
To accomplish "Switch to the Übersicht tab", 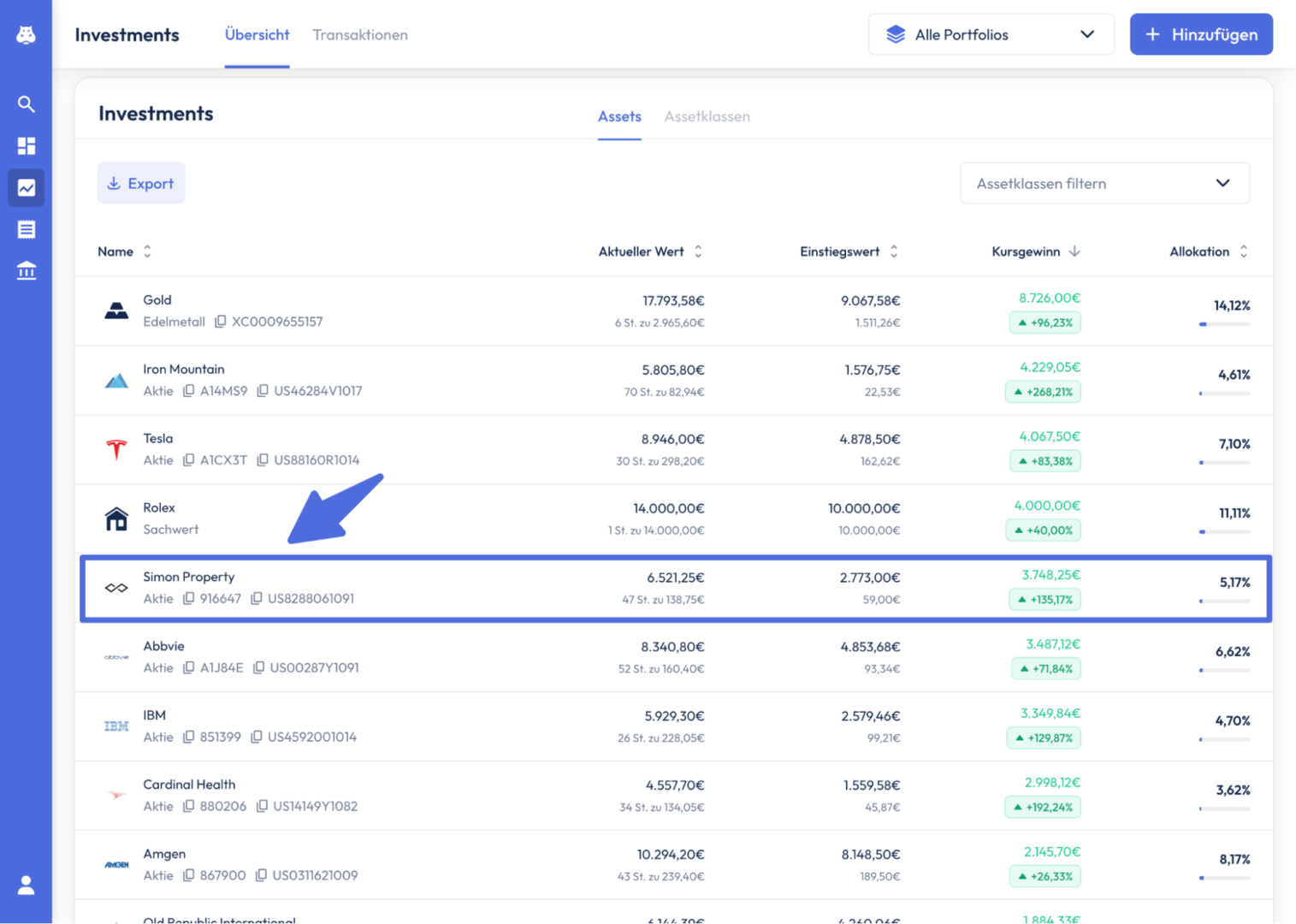I will [x=257, y=34].
